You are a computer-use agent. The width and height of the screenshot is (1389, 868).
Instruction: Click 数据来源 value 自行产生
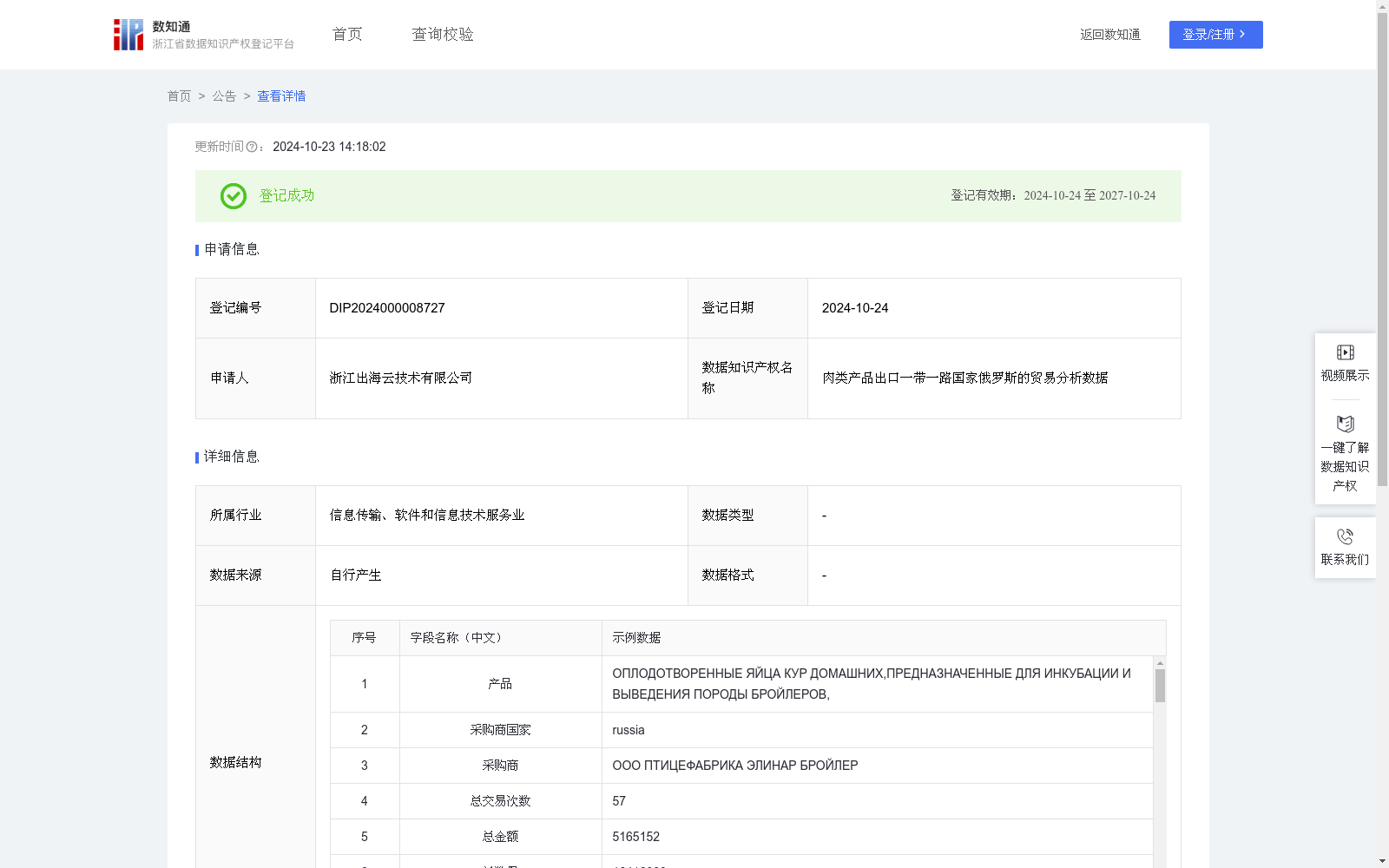coord(356,575)
